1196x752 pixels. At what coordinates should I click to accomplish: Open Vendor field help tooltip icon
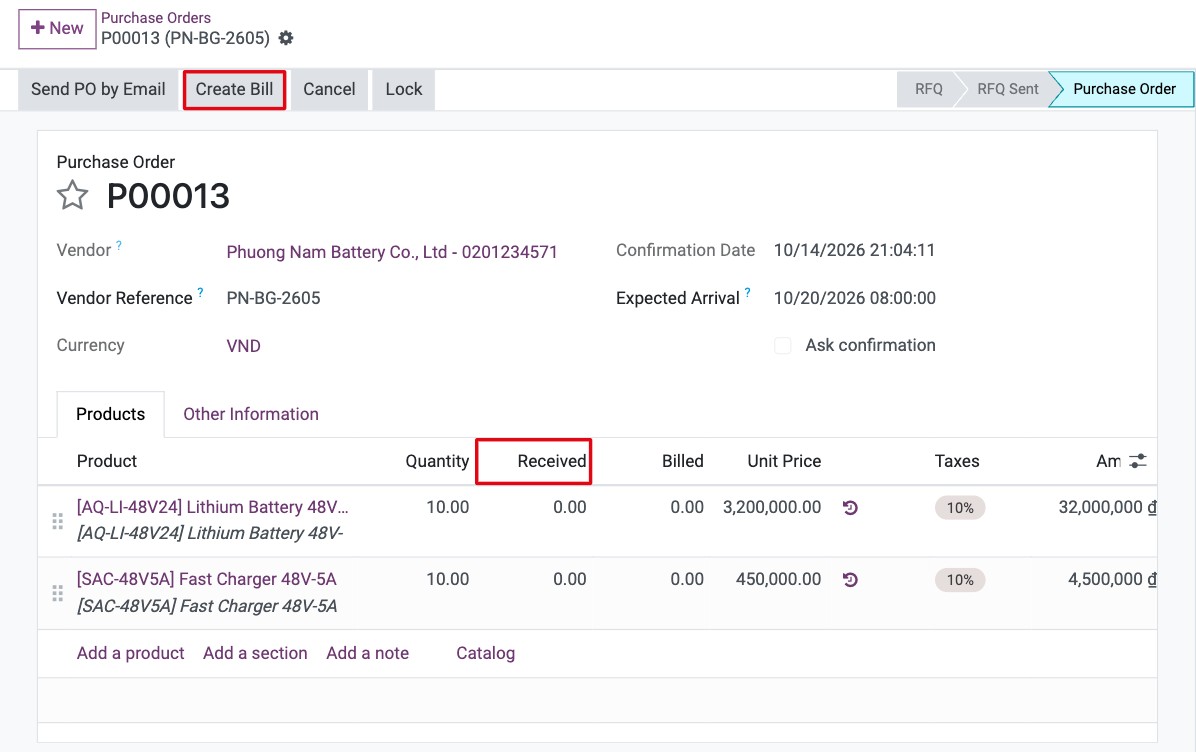click(119, 246)
